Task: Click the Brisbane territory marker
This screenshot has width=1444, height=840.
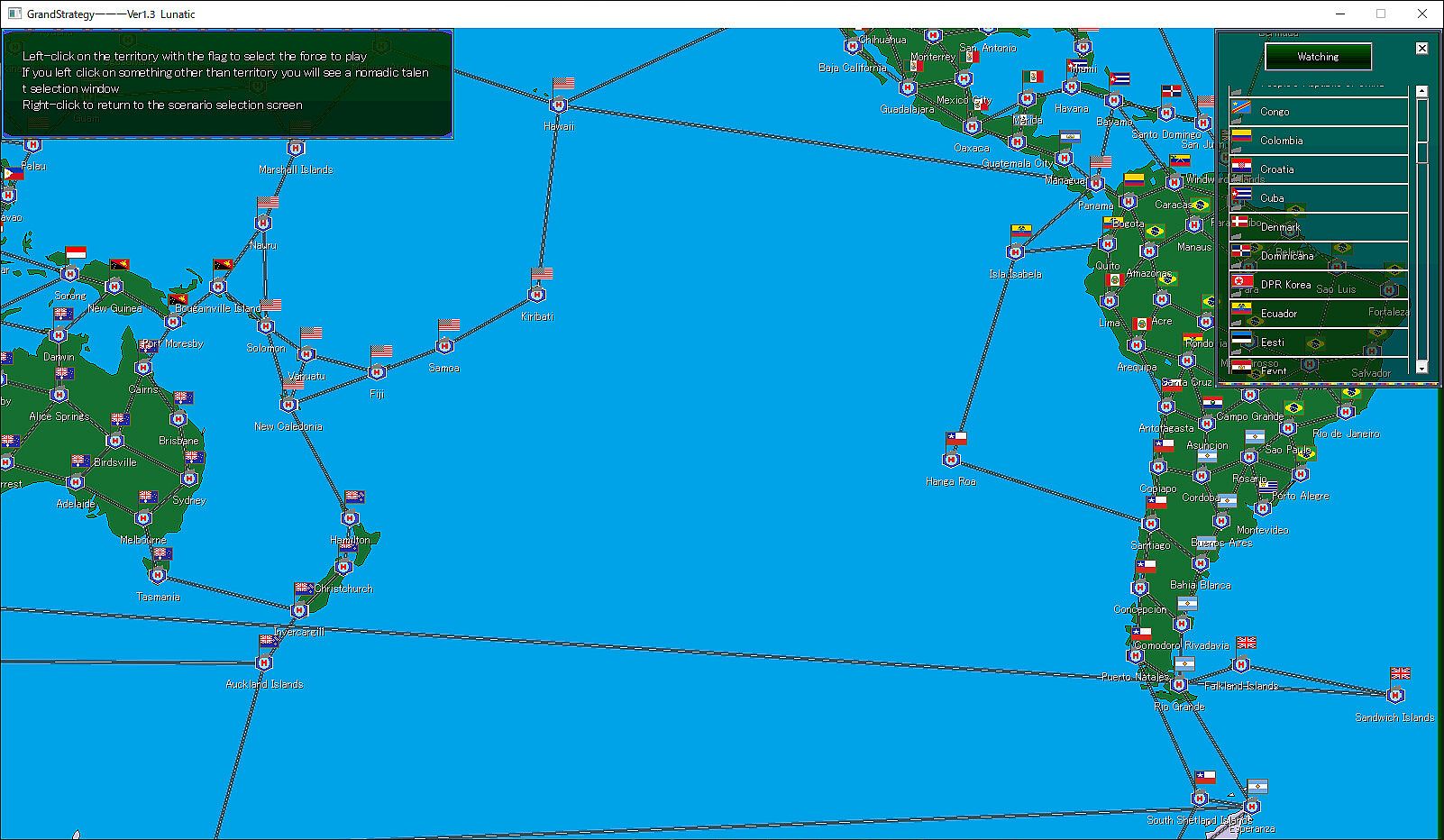Action: (178, 419)
